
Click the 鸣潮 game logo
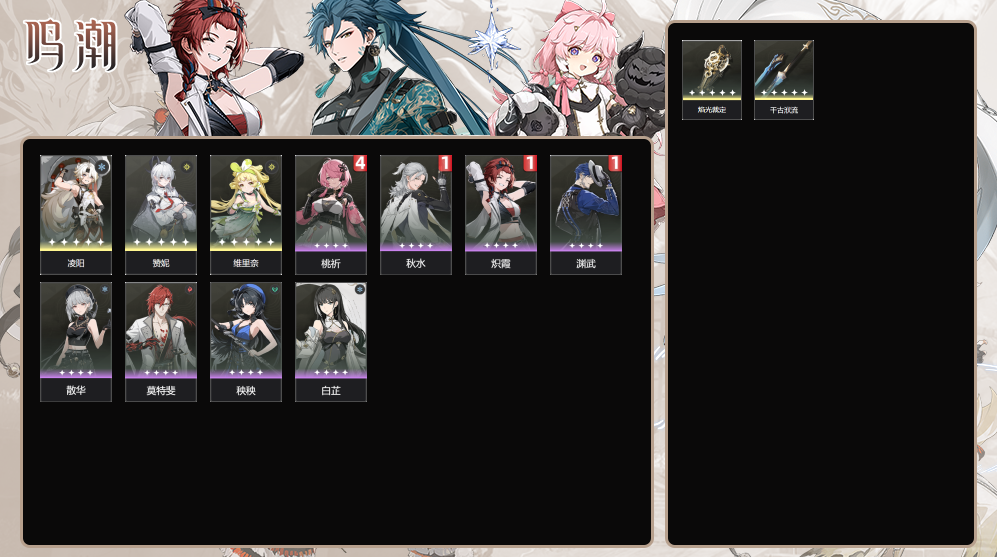[71, 45]
